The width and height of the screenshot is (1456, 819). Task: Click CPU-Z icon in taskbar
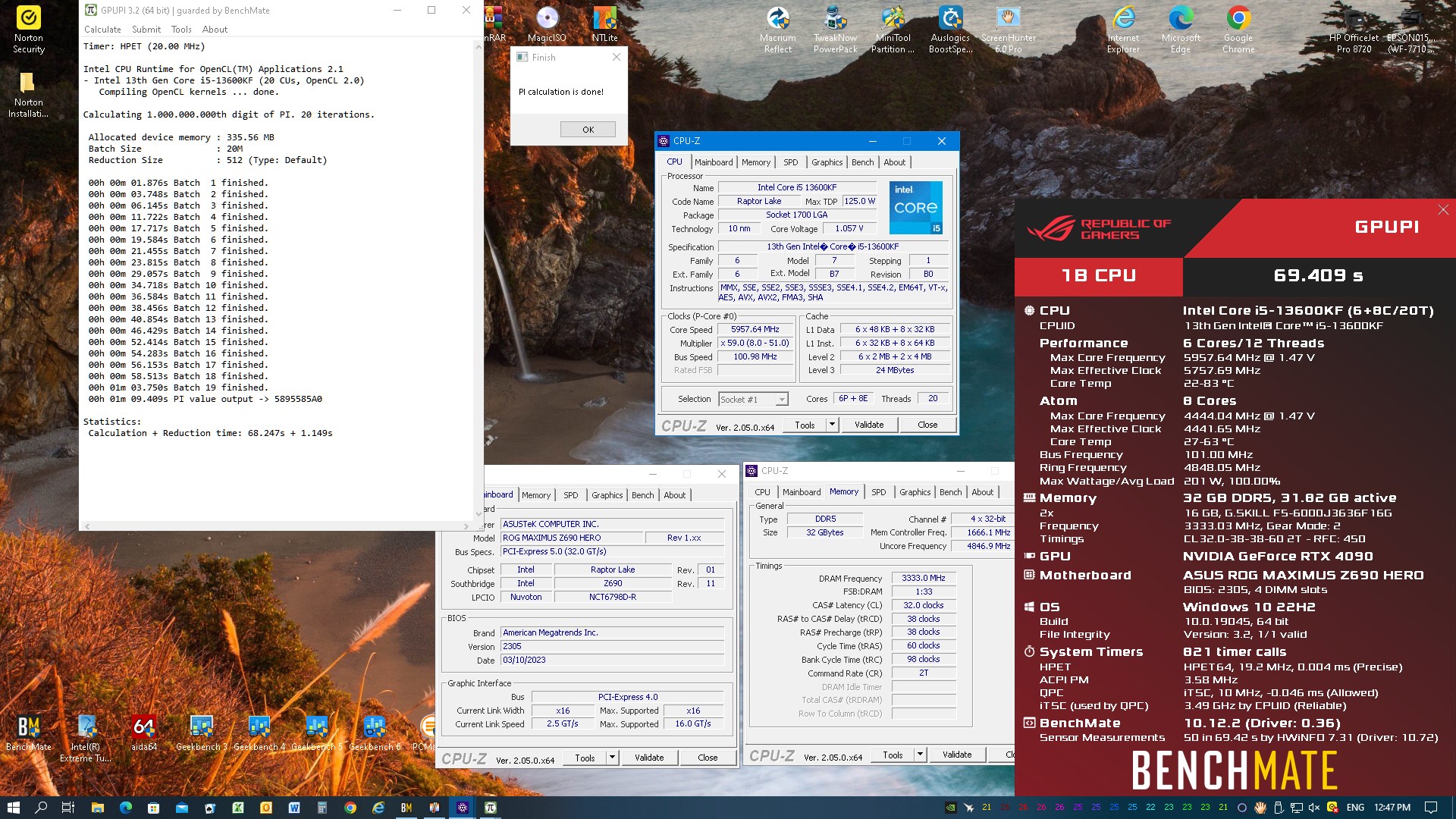463,808
